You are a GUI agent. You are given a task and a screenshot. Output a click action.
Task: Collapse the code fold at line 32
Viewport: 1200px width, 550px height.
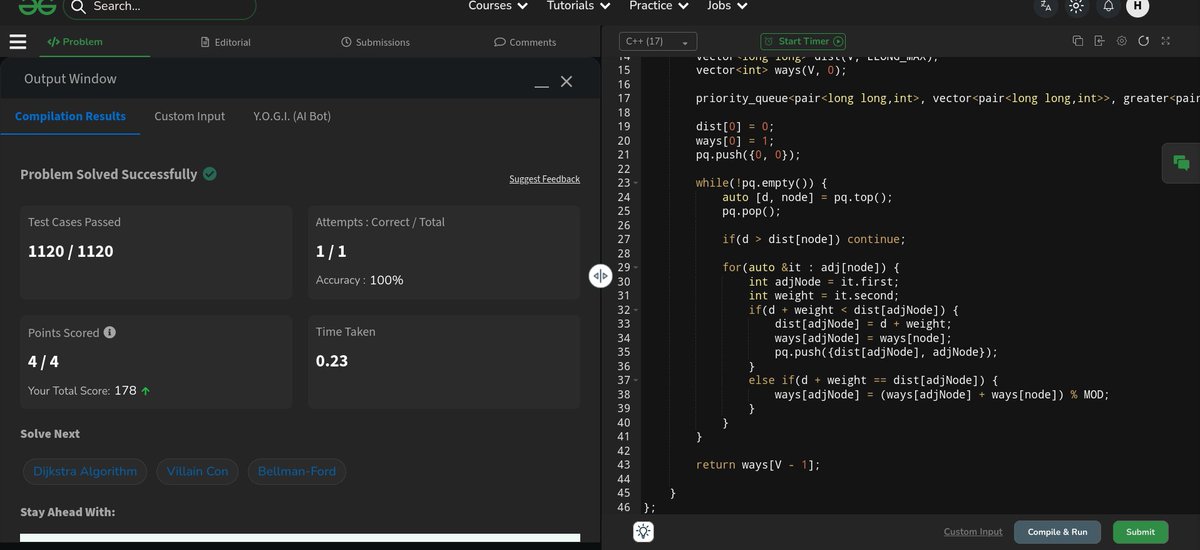(x=636, y=310)
